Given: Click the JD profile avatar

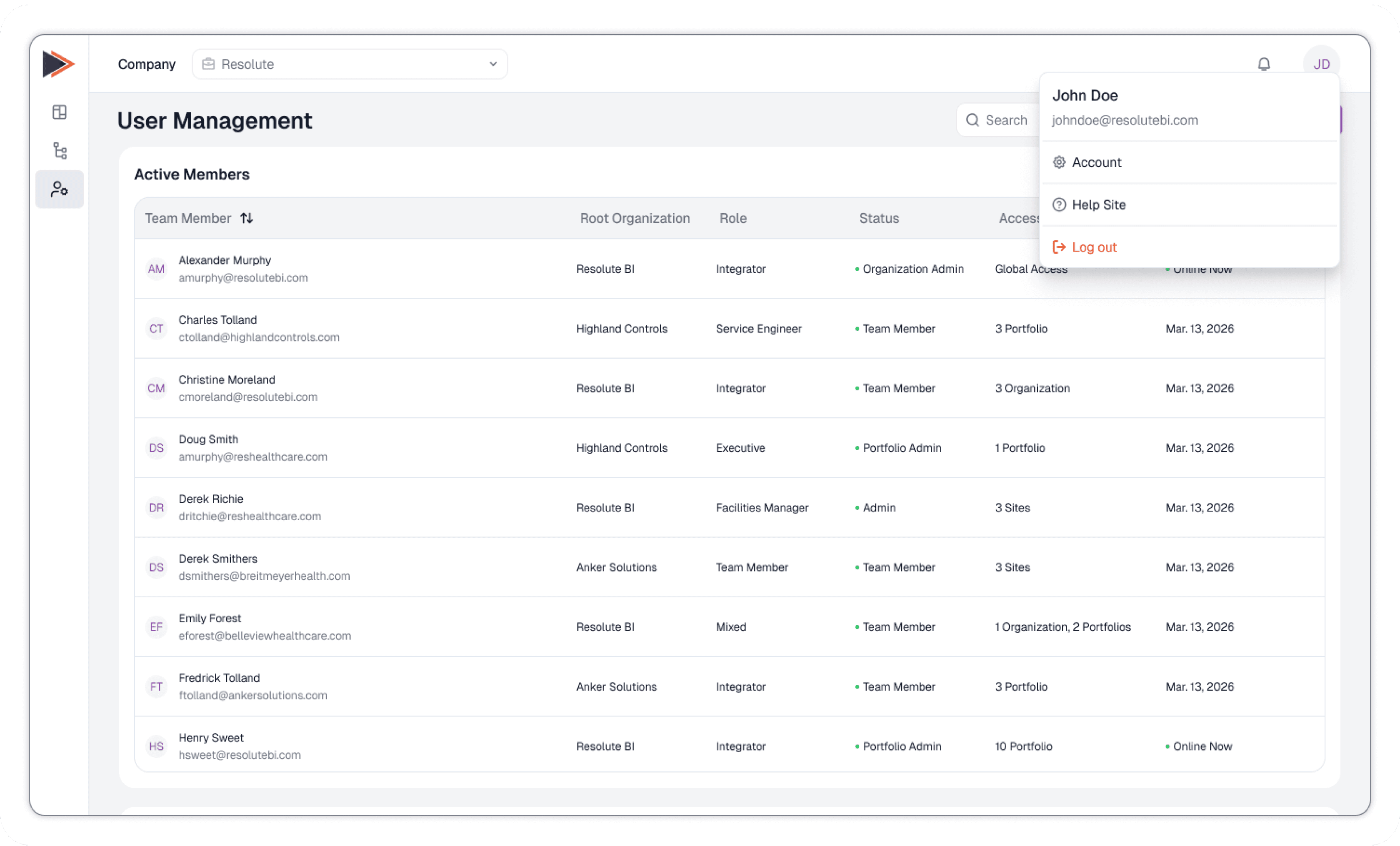Looking at the screenshot, I should tap(1321, 64).
